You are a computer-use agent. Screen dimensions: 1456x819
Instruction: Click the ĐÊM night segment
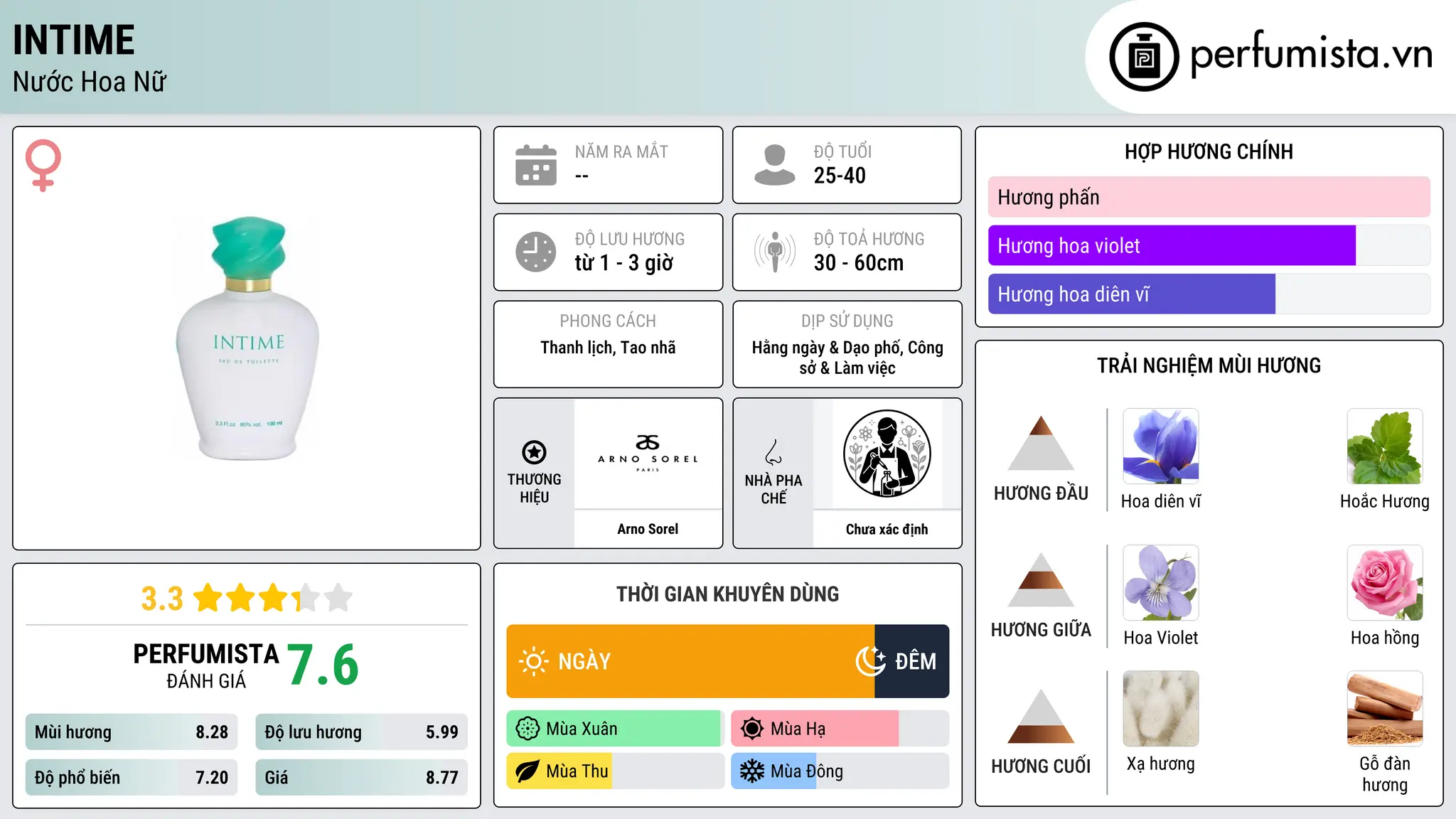pyautogui.click(x=912, y=661)
